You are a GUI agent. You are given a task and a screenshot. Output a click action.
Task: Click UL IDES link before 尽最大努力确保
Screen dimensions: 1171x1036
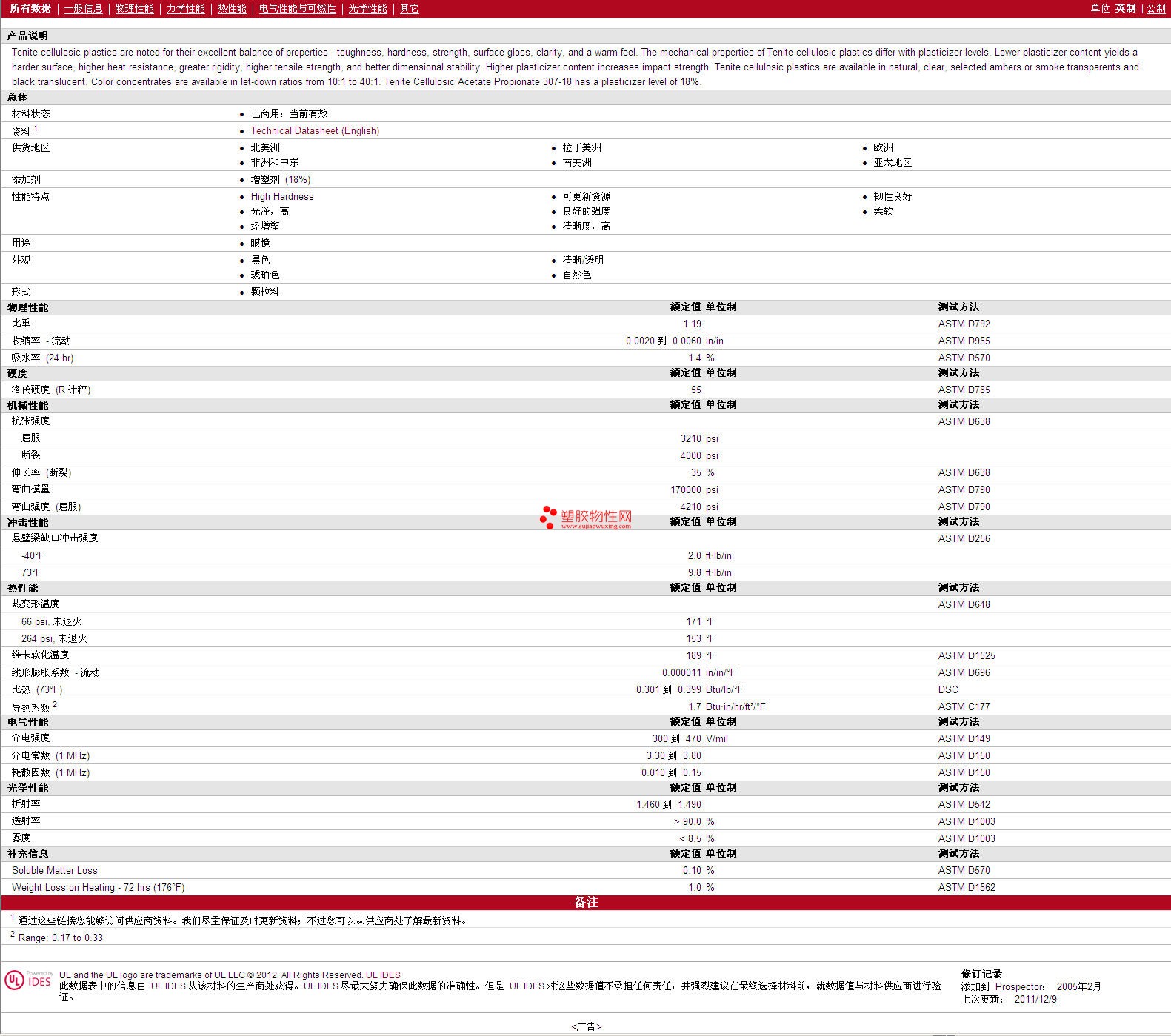click(x=321, y=986)
